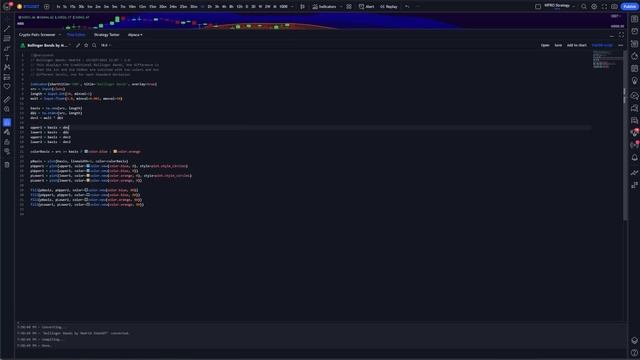Screen dimensions: 640x360
Task: Enter fullscreen mode from top toolbar
Action: 604,7
